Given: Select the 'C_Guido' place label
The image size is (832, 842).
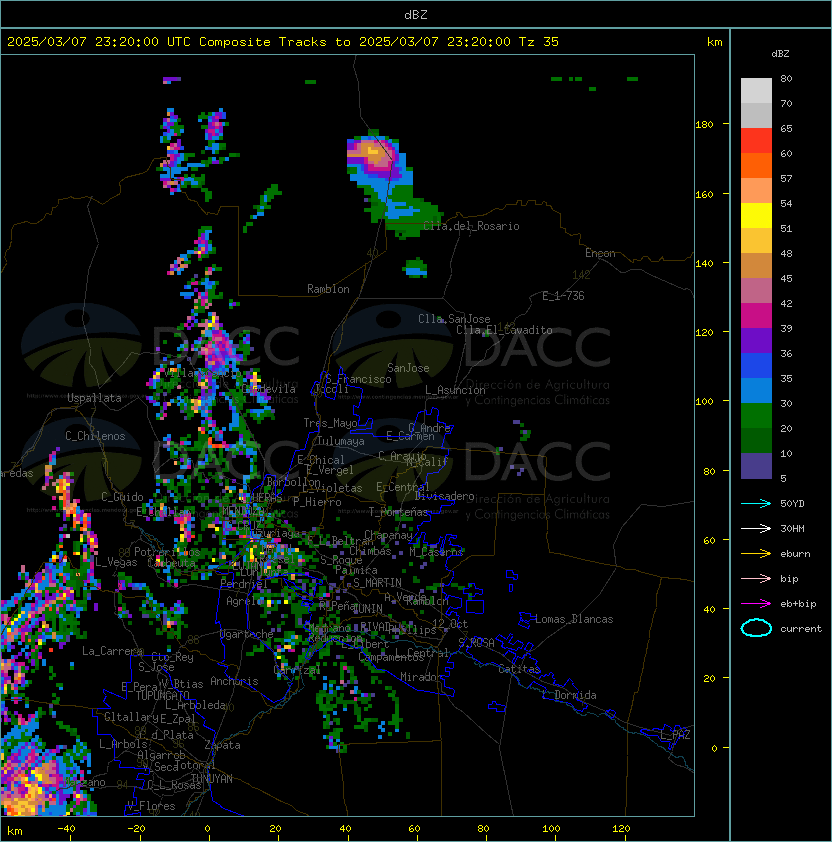Looking at the screenshot, I should [122, 497].
